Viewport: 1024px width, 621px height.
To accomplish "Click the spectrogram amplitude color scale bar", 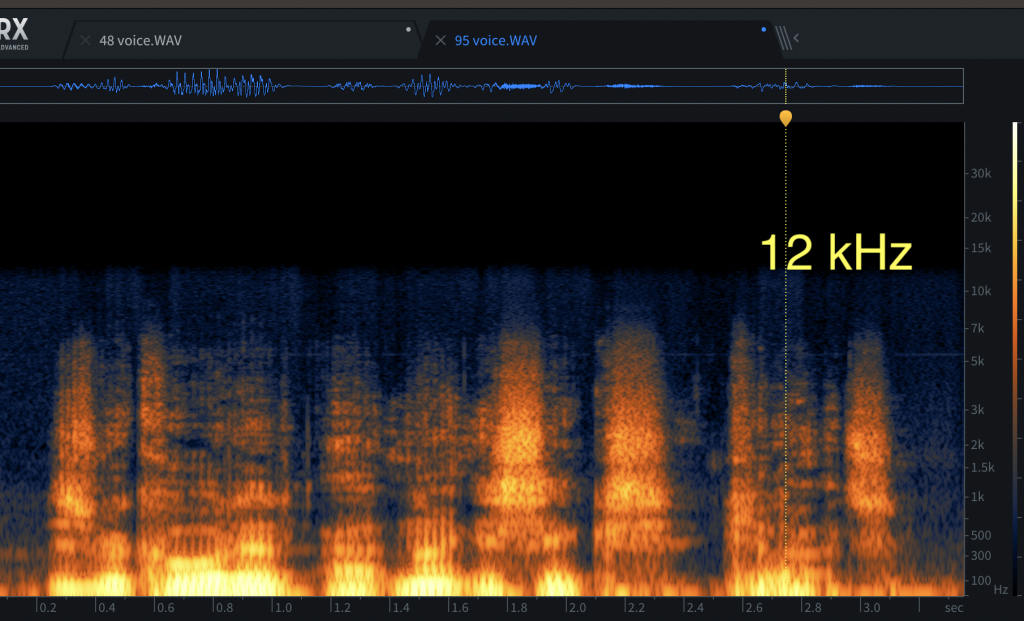I will [x=1015, y=360].
